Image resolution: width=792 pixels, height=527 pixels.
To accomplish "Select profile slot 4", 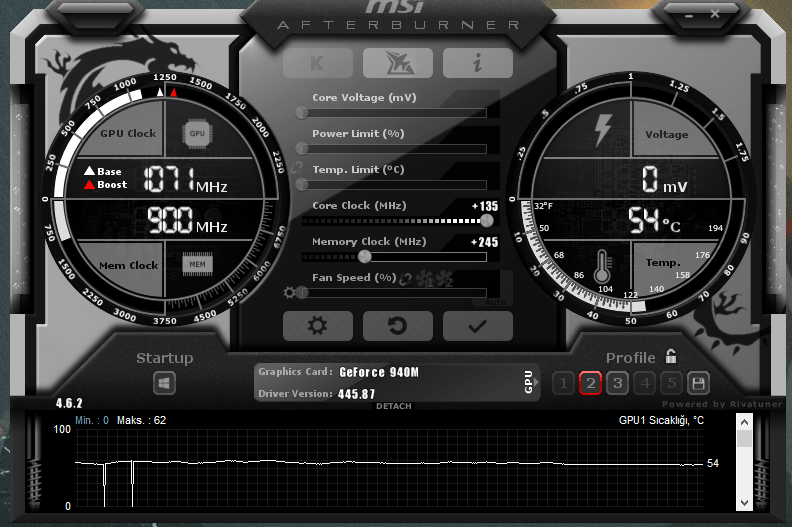I will (x=645, y=384).
